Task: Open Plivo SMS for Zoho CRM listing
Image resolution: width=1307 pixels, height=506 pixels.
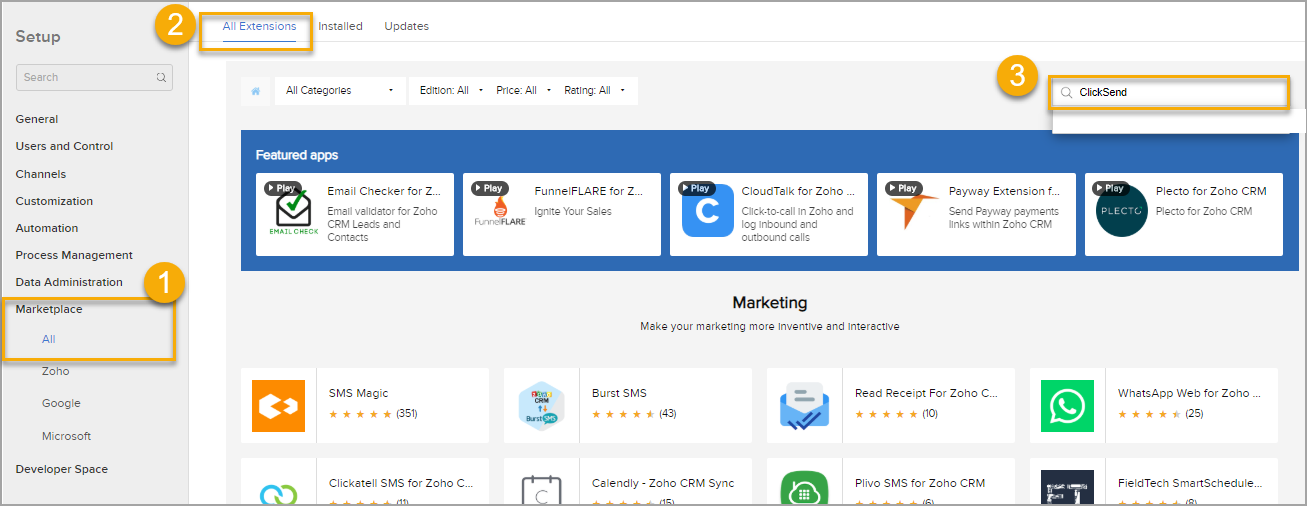Action: pos(920,483)
